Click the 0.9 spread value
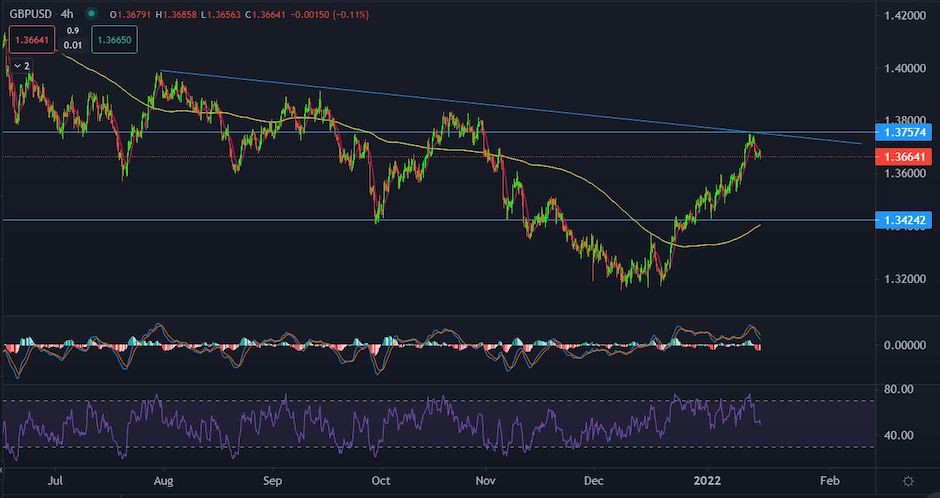Viewport: 940px width, 498px height. 73,31
